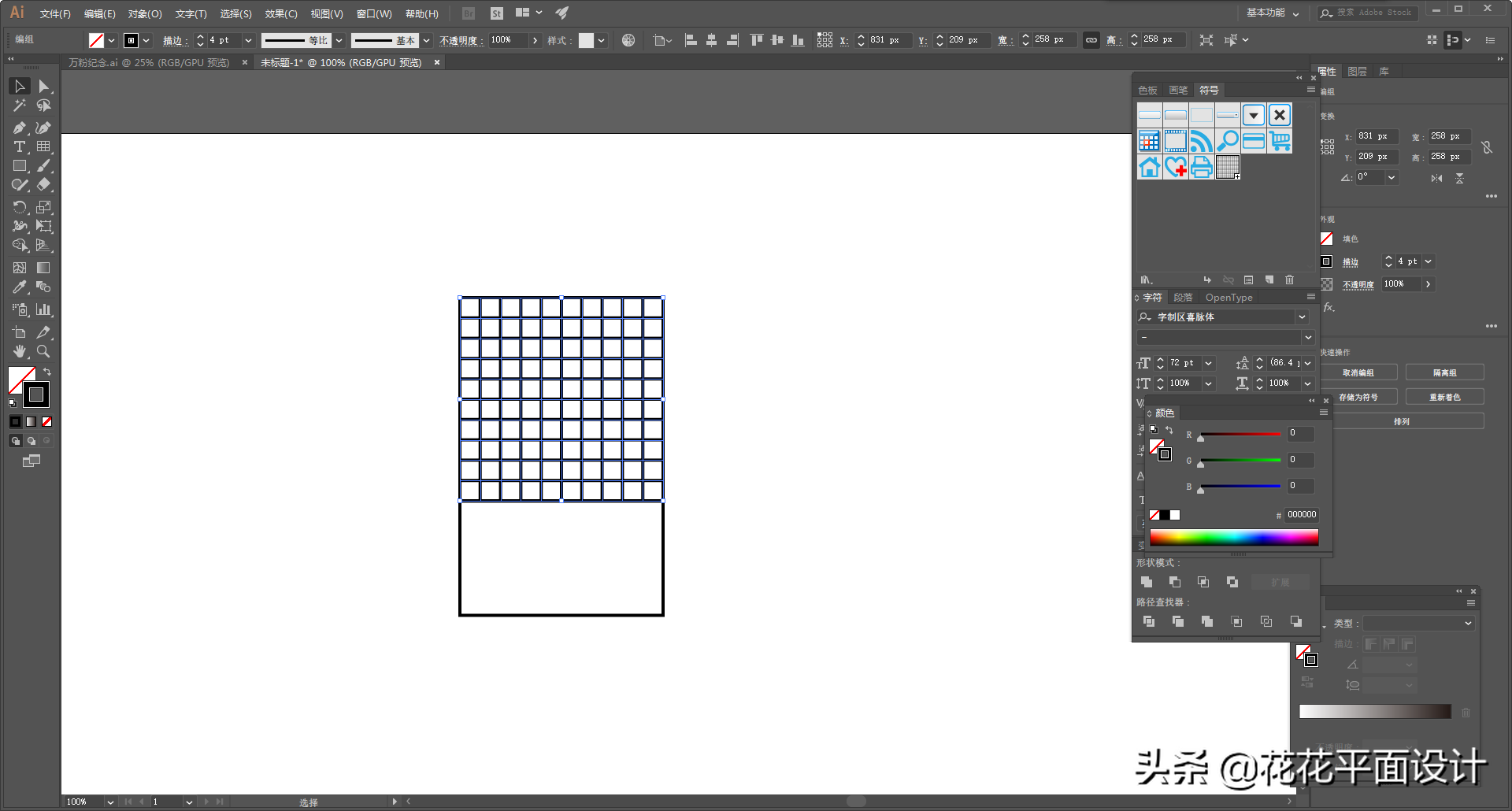Click the Recolor Artwork globe icon
This screenshot has width=1512, height=811.
click(x=628, y=40)
